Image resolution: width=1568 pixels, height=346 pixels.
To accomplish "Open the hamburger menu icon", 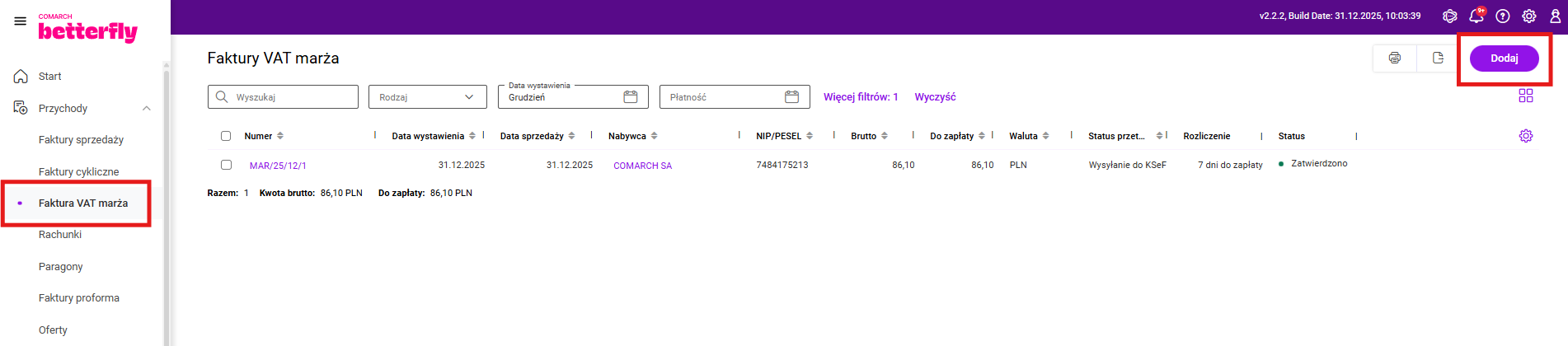I will tap(20, 21).
